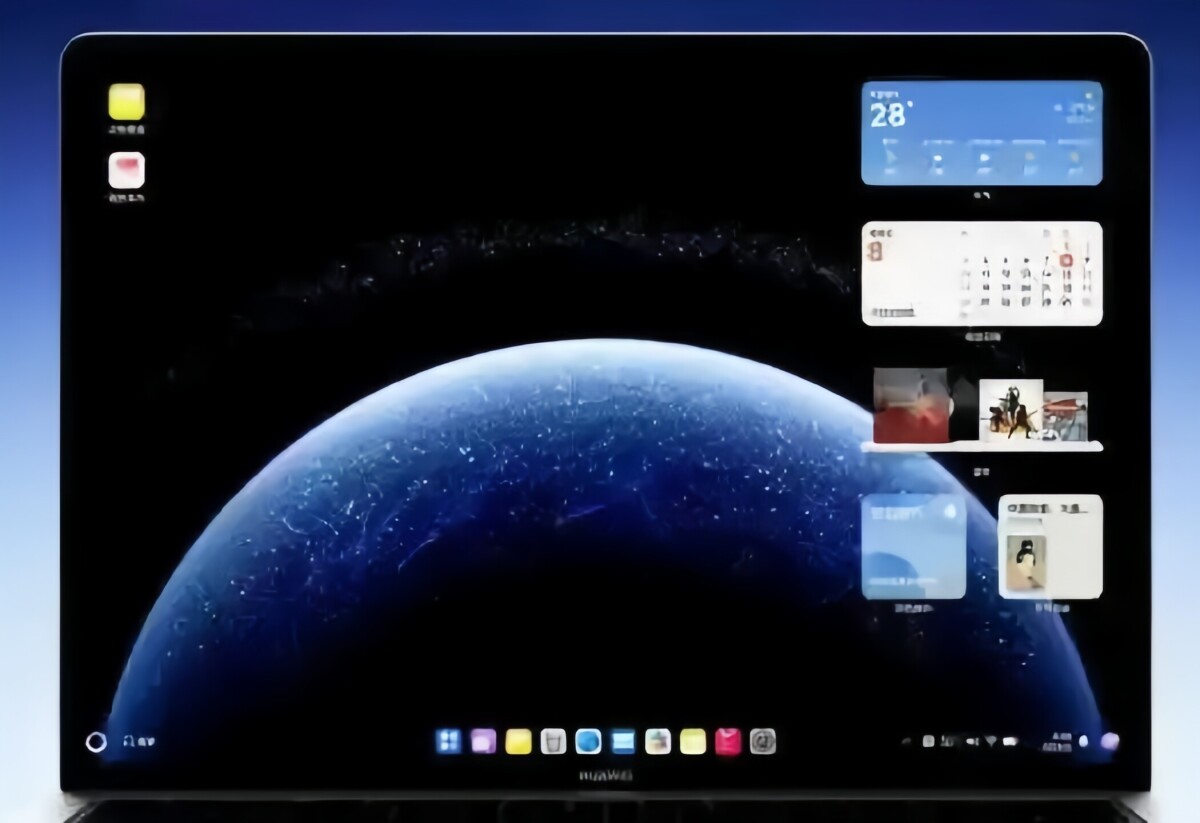1200x823 pixels.
Task: Click the clock in the system tray
Action: pyautogui.click(x=1057, y=742)
